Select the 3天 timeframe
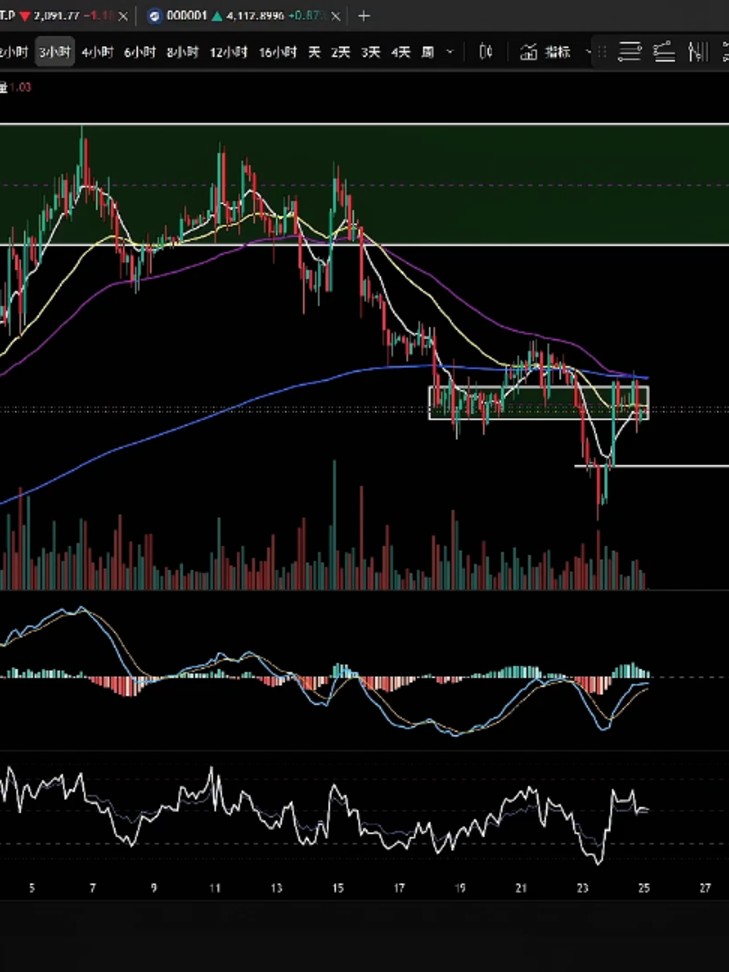The width and height of the screenshot is (729, 972). tap(371, 53)
